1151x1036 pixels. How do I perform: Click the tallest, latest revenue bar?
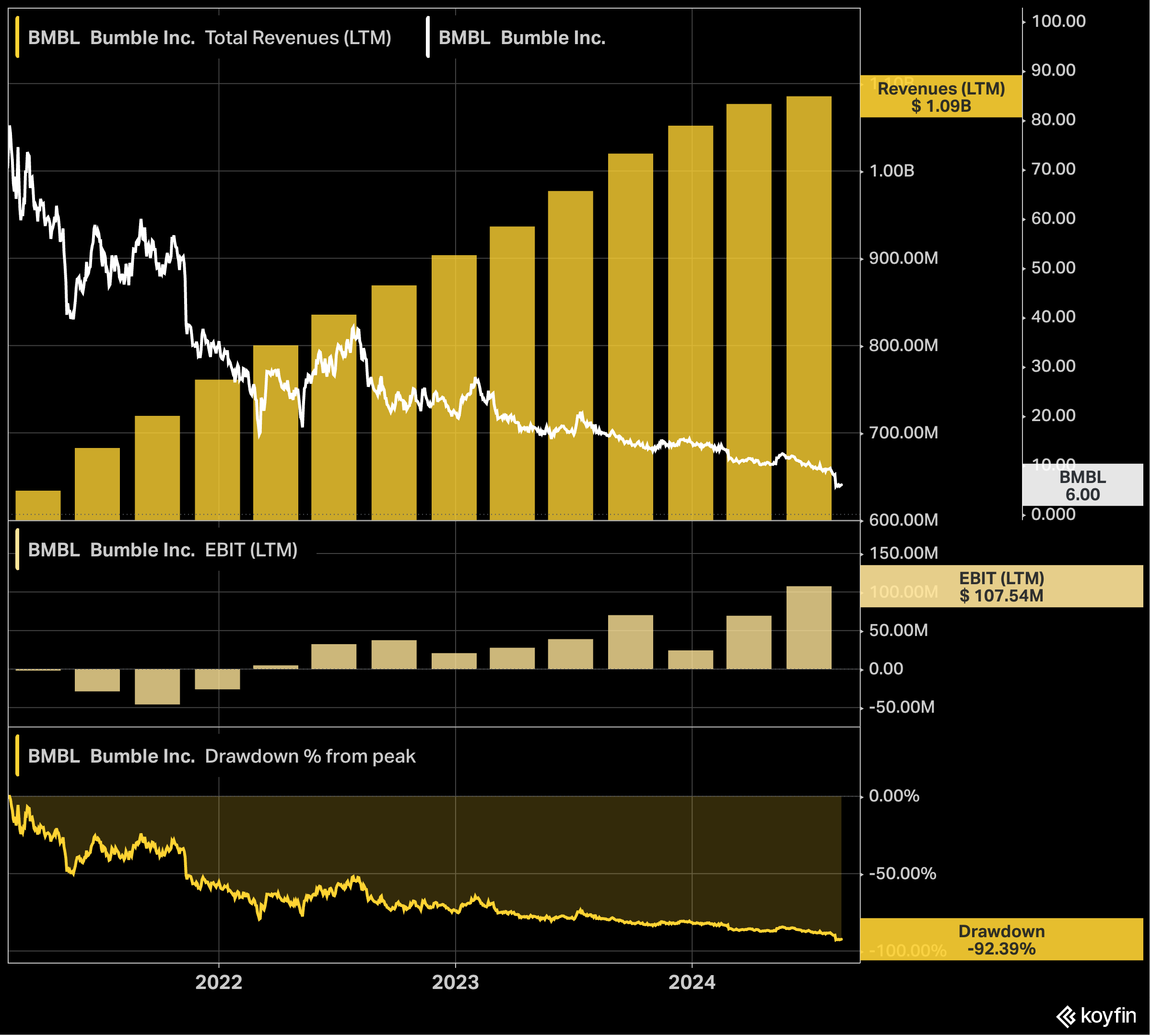coord(810,308)
